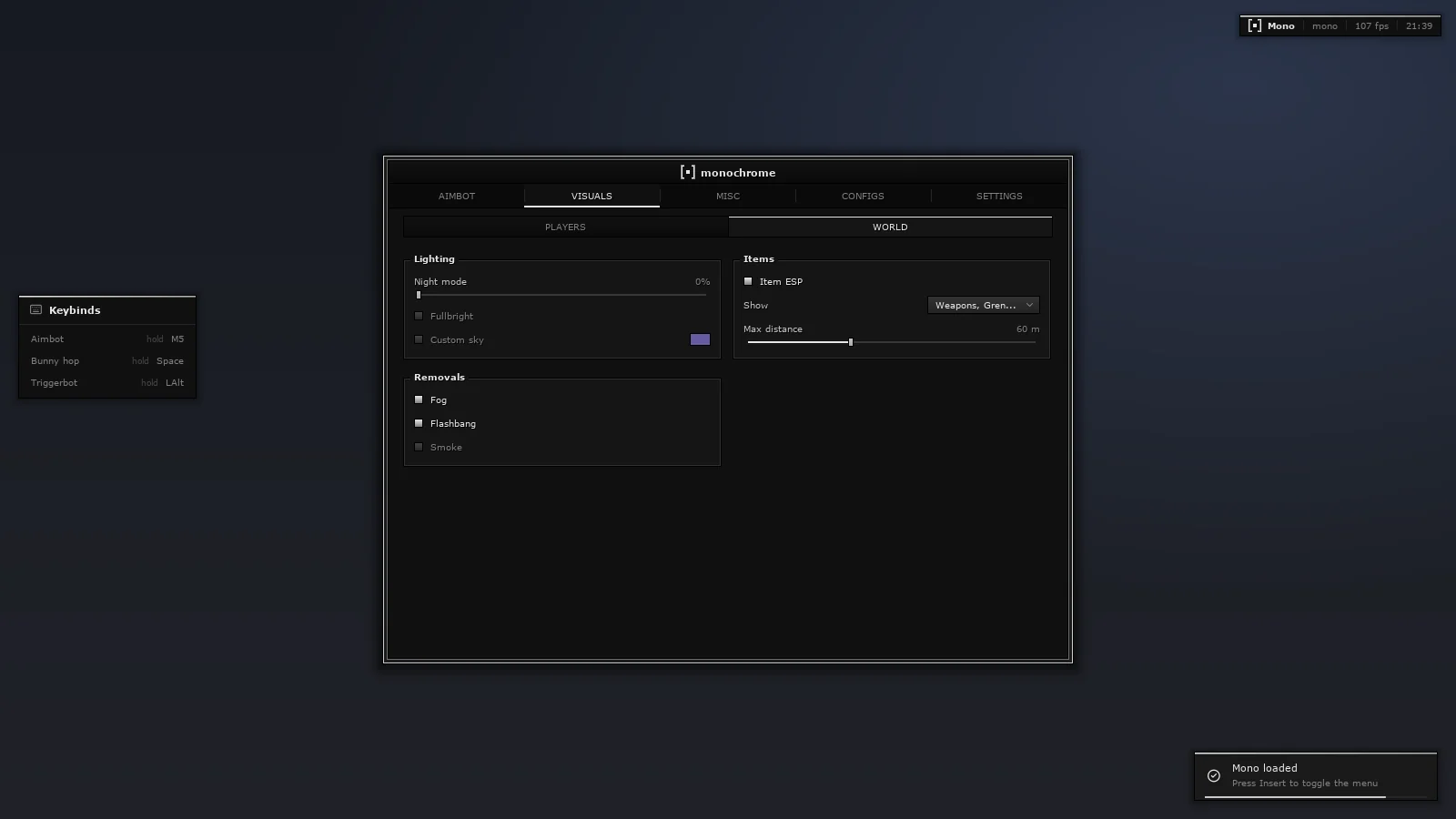Viewport: 1456px width, 819px height.
Task: Open the CONFIGS tab
Action: [x=863, y=196]
